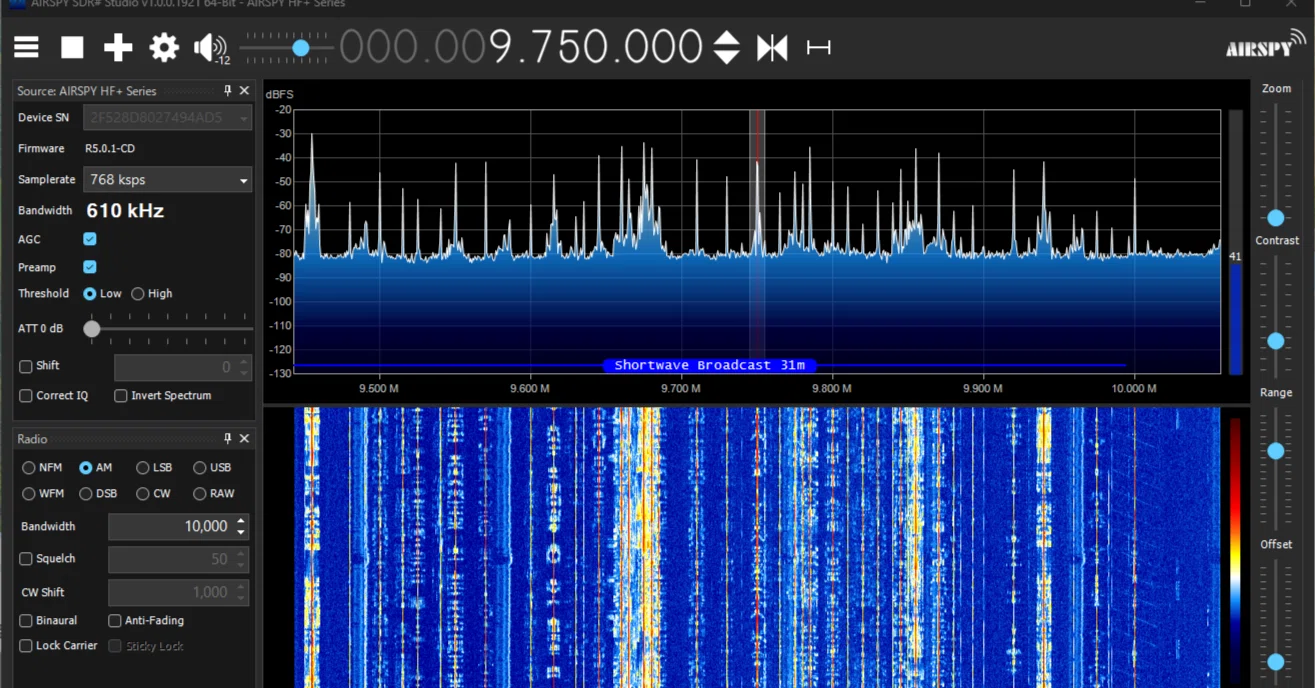This screenshot has height=688, width=1315.
Task: Click the Range slider handle
Action: click(1276, 451)
